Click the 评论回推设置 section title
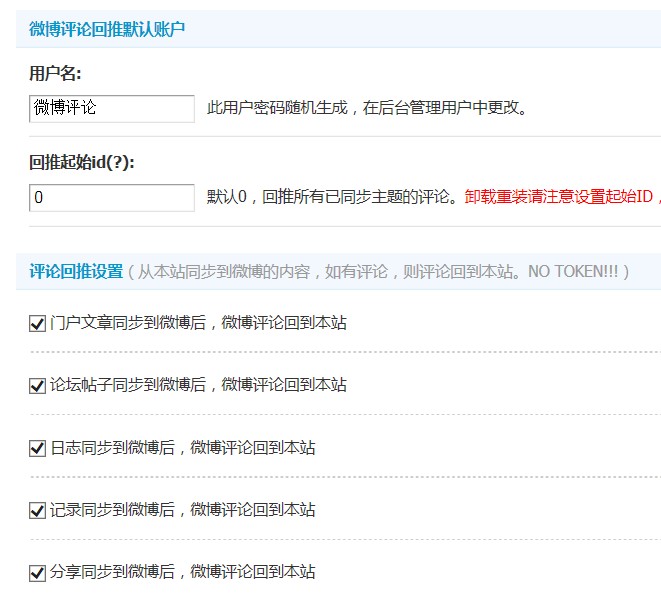This screenshot has height=599, width=661. coord(76,271)
